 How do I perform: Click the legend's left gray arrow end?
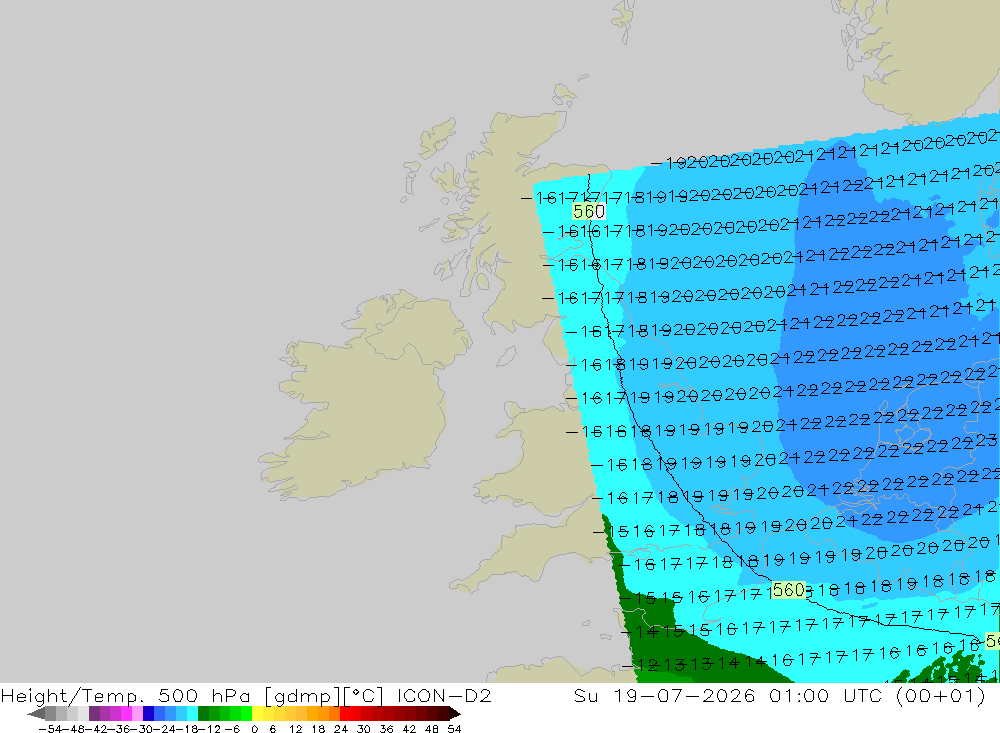click(36, 713)
